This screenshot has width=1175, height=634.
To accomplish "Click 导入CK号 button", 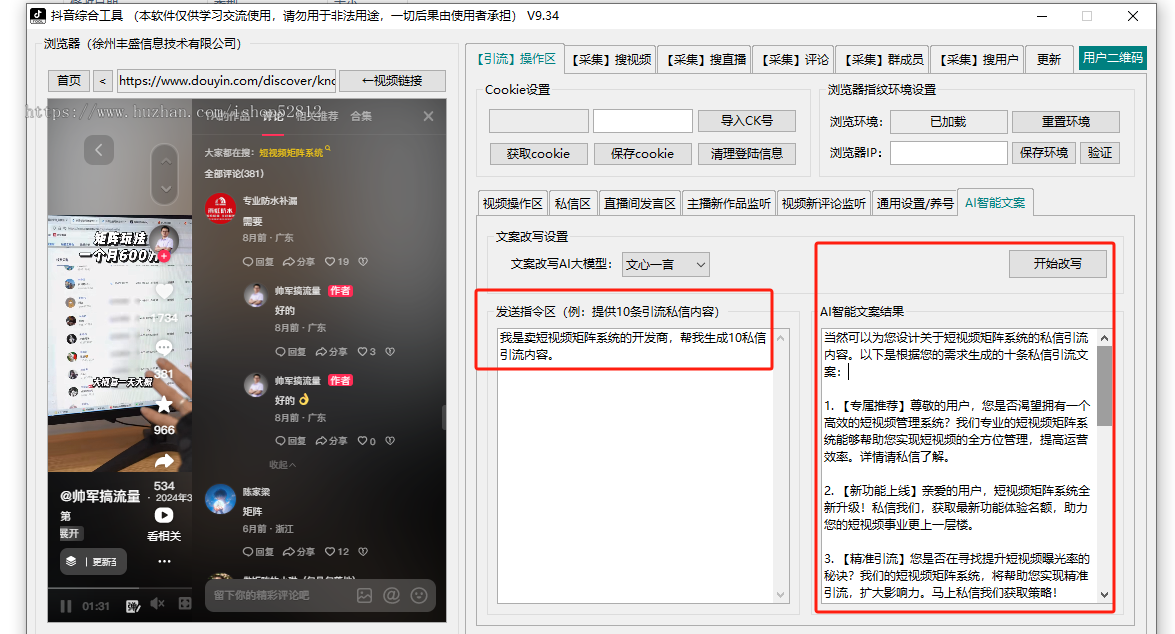I will [746, 121].
